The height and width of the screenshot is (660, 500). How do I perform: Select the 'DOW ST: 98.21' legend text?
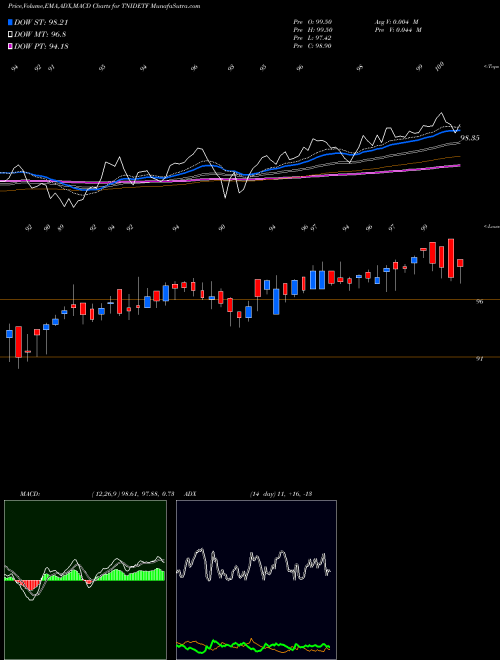coord(41,23)
